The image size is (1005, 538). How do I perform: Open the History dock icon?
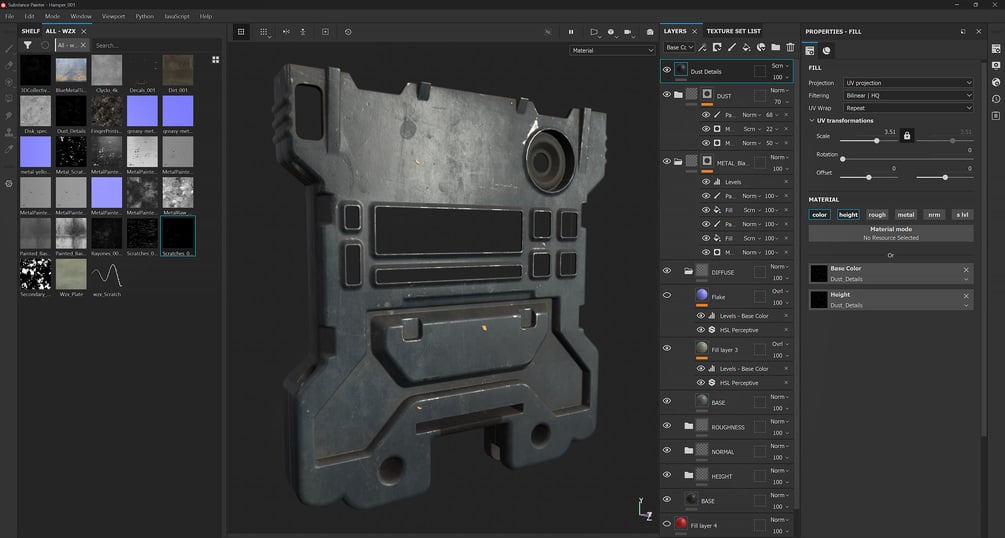996,99
